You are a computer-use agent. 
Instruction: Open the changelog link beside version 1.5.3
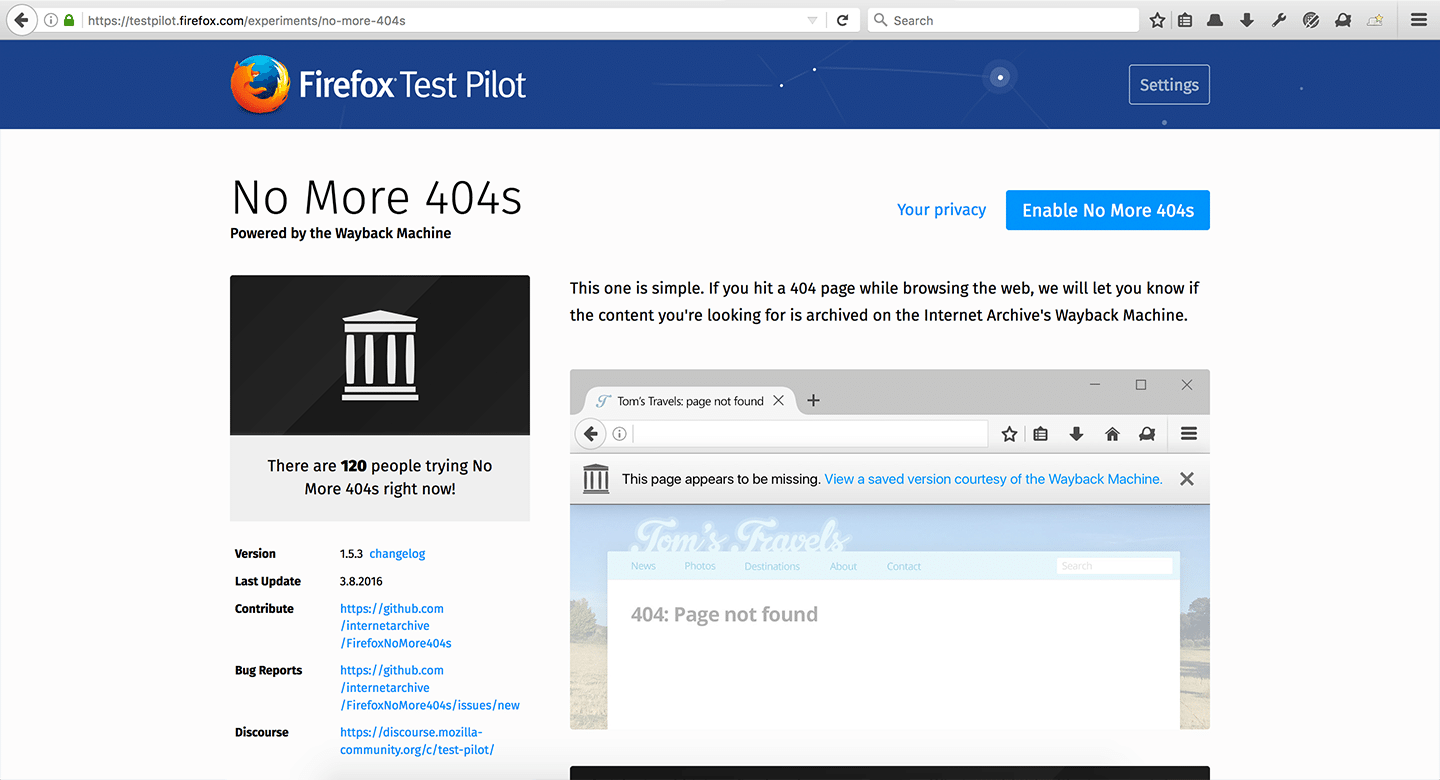pyautogui.click(x=397, y=553)
